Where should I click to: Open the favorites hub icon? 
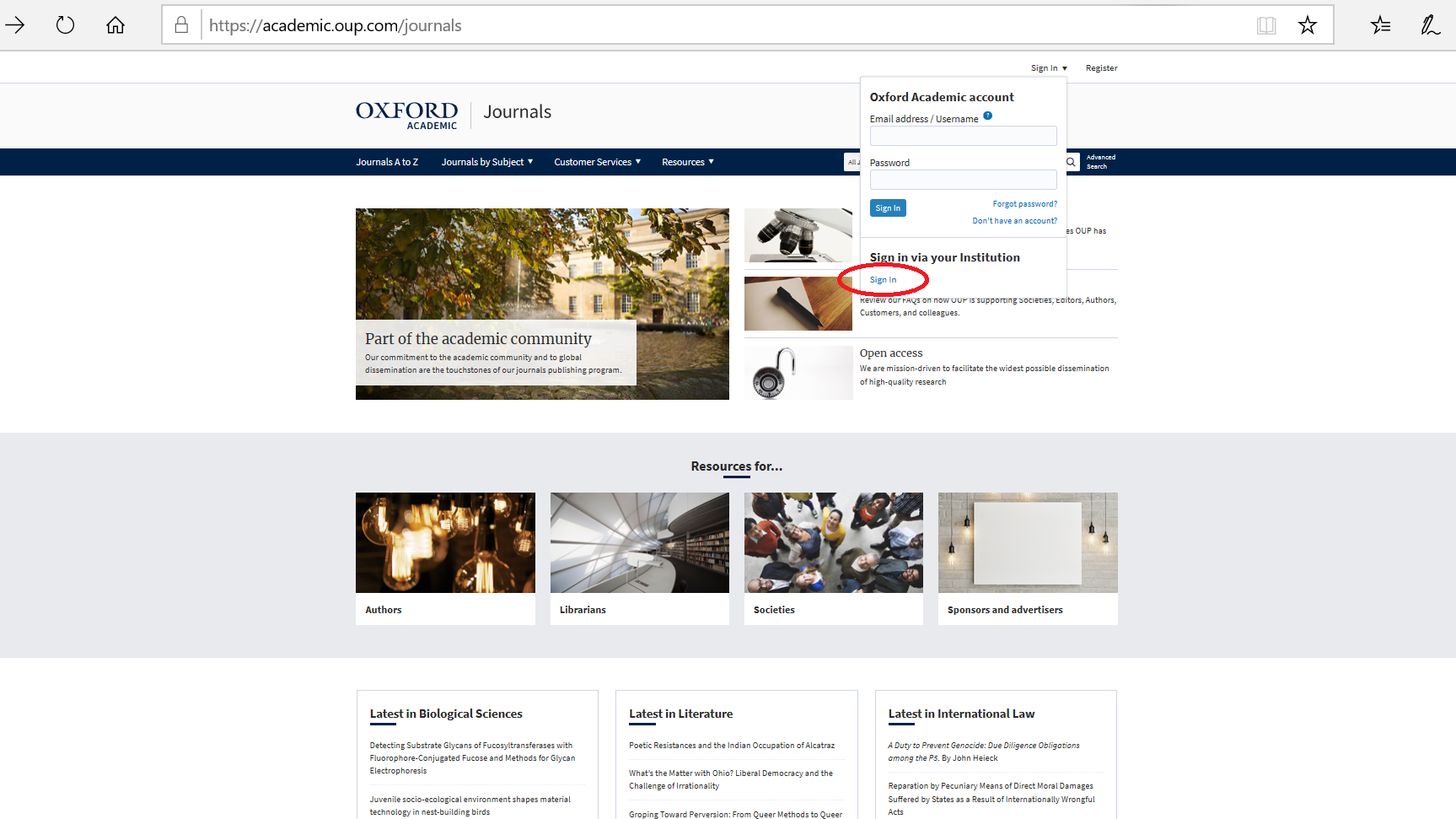(1381, 25)
